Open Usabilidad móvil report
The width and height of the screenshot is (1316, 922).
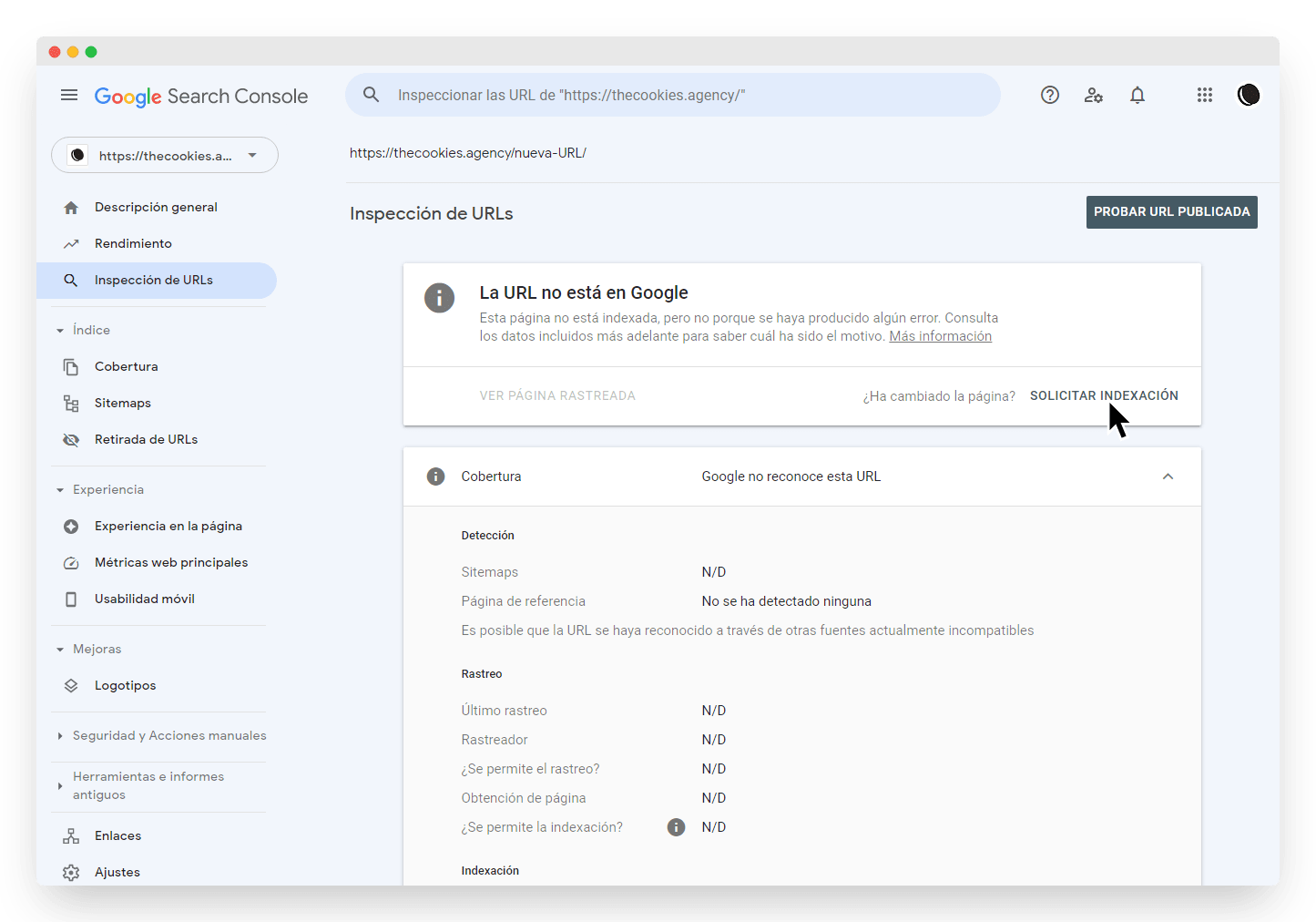click(x=157, y=599)
